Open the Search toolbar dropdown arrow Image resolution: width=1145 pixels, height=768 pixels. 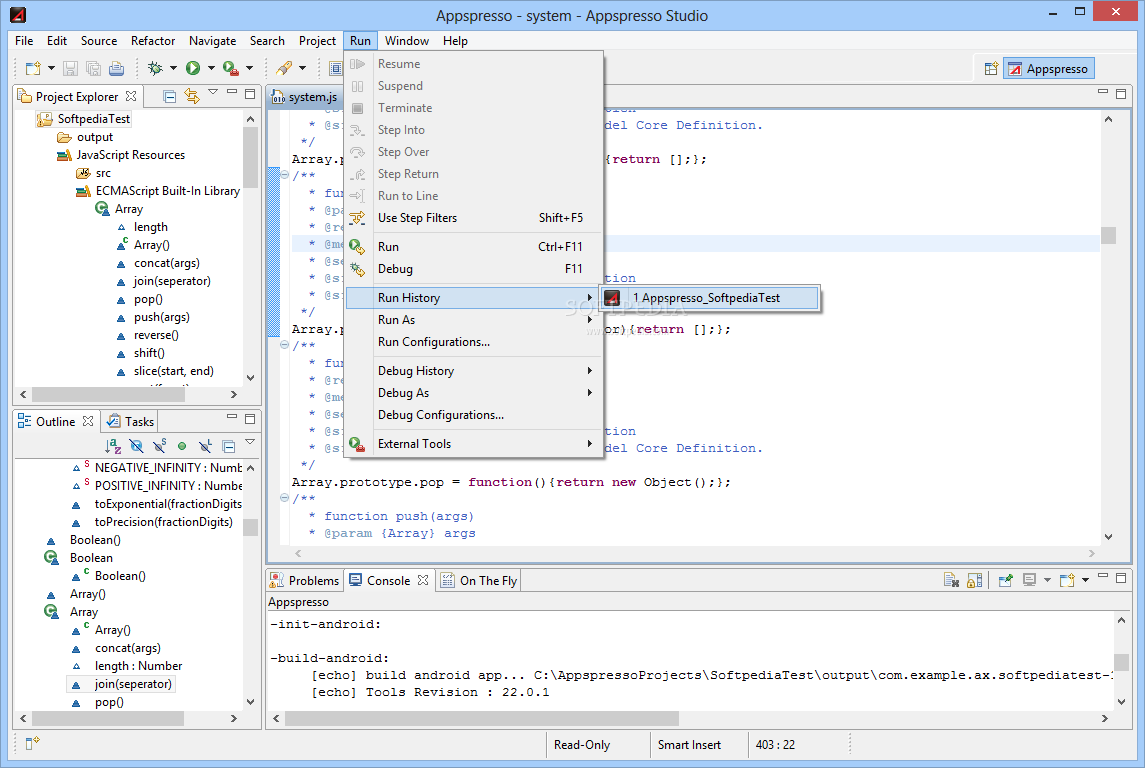point(302,69)
